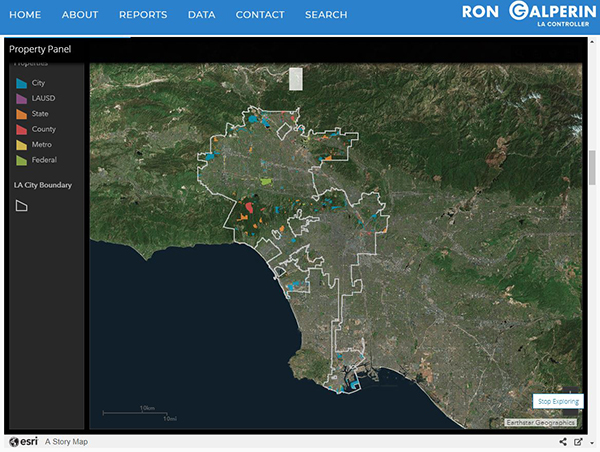Expand the small footer dropdown arrow
This screenshot has width=600, height=452.
[593, 441]
